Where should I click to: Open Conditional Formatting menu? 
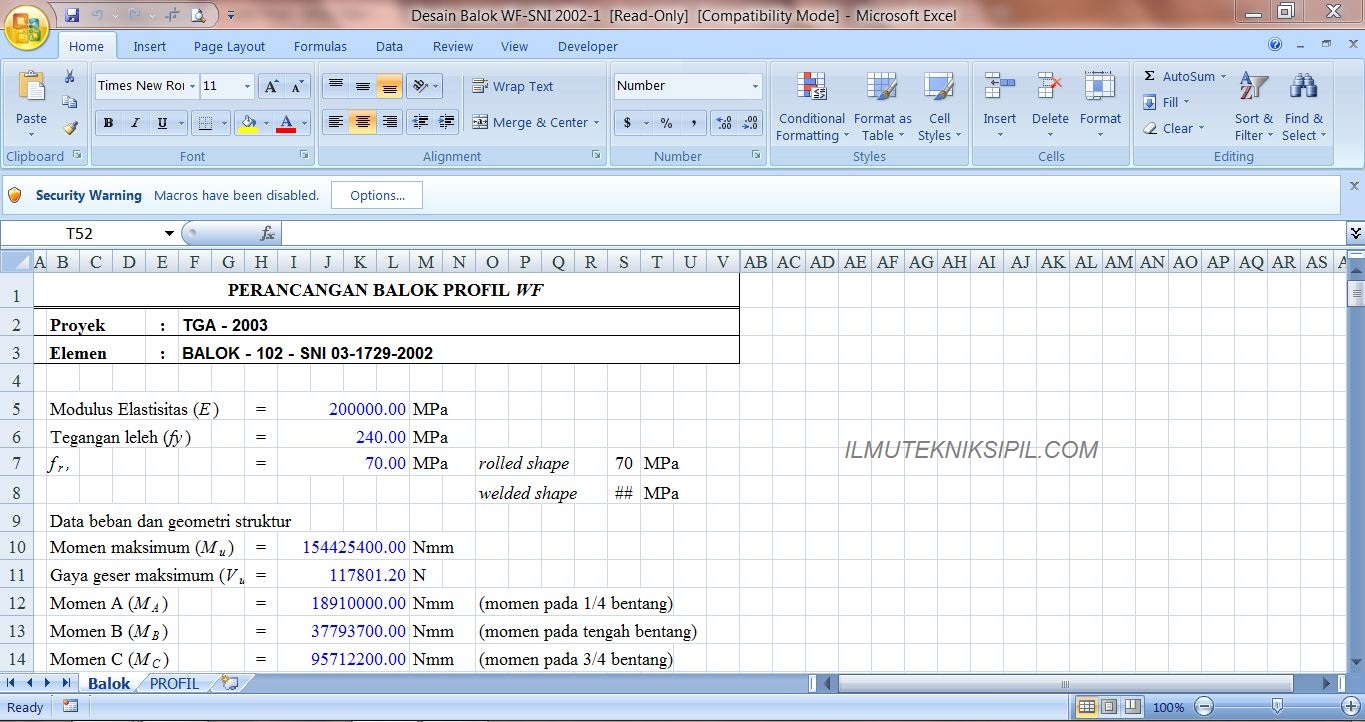(x=812, y=107)
